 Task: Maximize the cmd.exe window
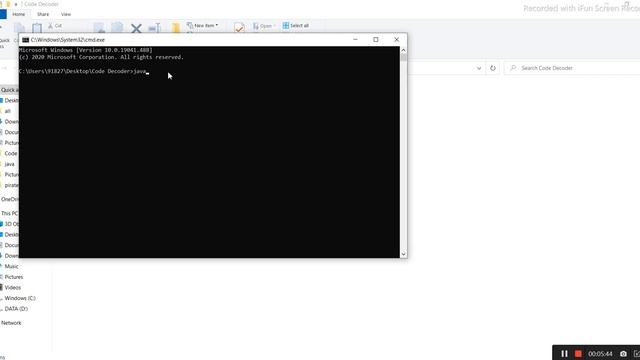click(x=376, y=40)
